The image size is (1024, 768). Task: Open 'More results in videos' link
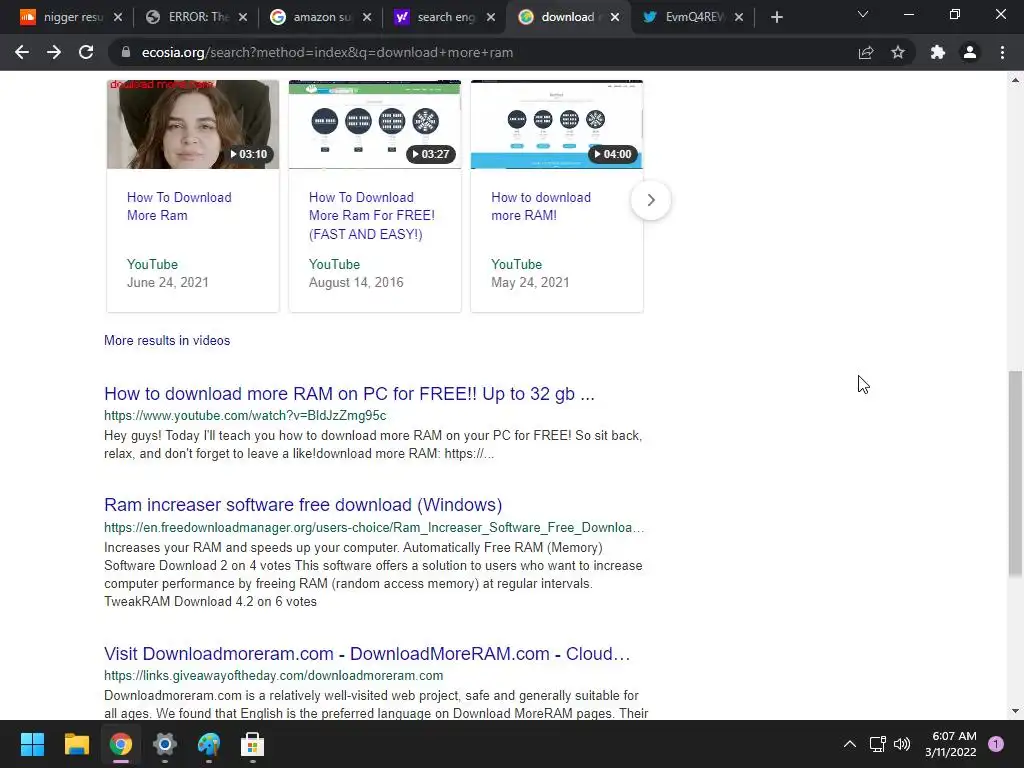pos(167,340)
